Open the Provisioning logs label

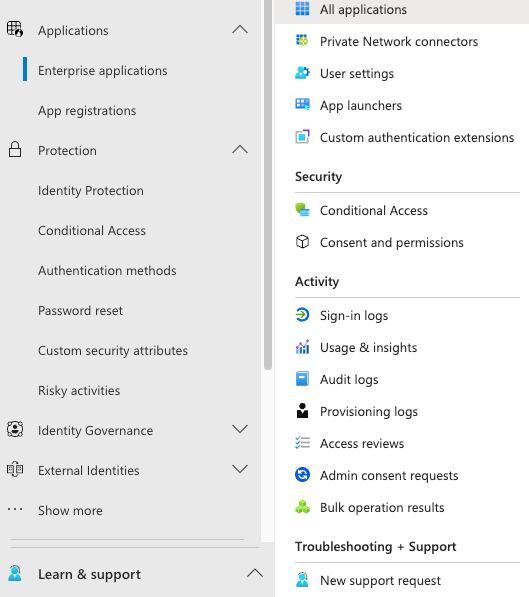click(x=369, y=411)
